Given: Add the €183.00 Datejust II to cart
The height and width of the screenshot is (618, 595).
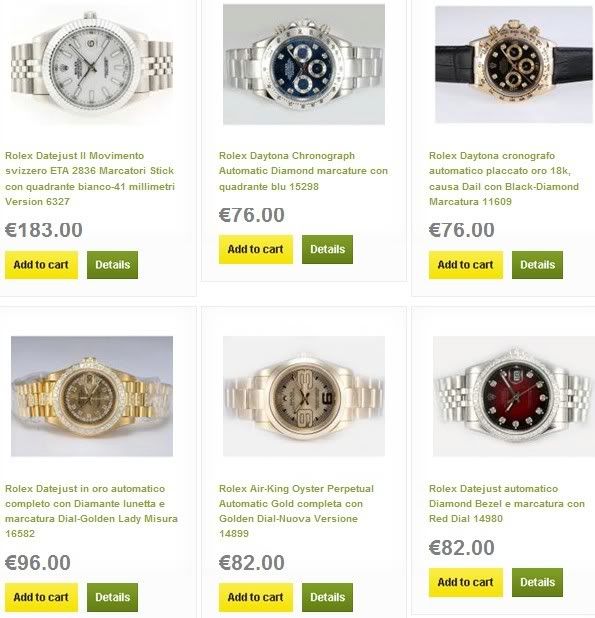Looking at the screenshot, I should click(41, 264).
